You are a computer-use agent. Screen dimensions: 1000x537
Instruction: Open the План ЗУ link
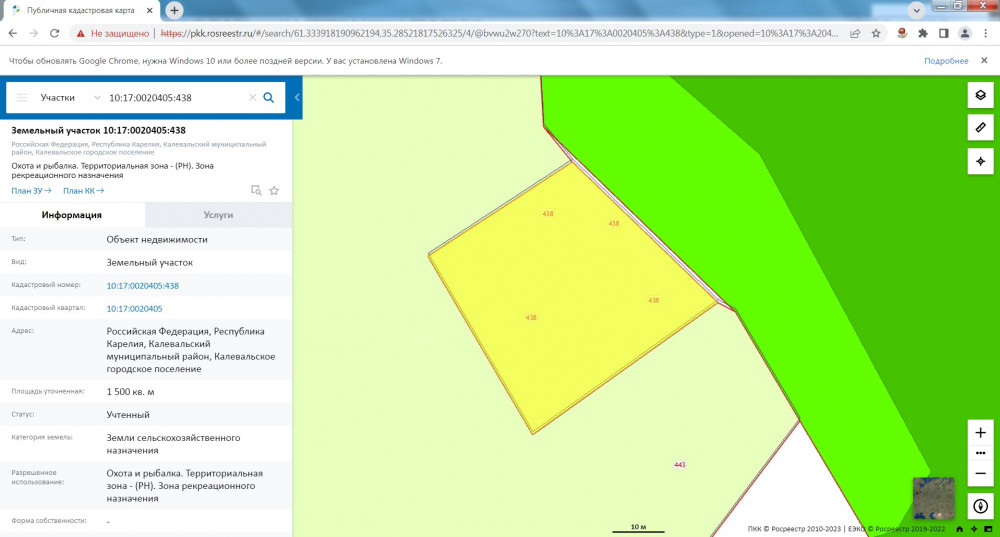pos(31,191)
